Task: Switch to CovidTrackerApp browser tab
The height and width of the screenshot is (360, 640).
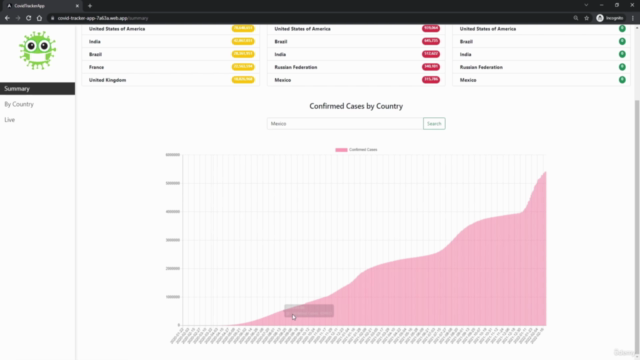Action: (x=41, y=6)
